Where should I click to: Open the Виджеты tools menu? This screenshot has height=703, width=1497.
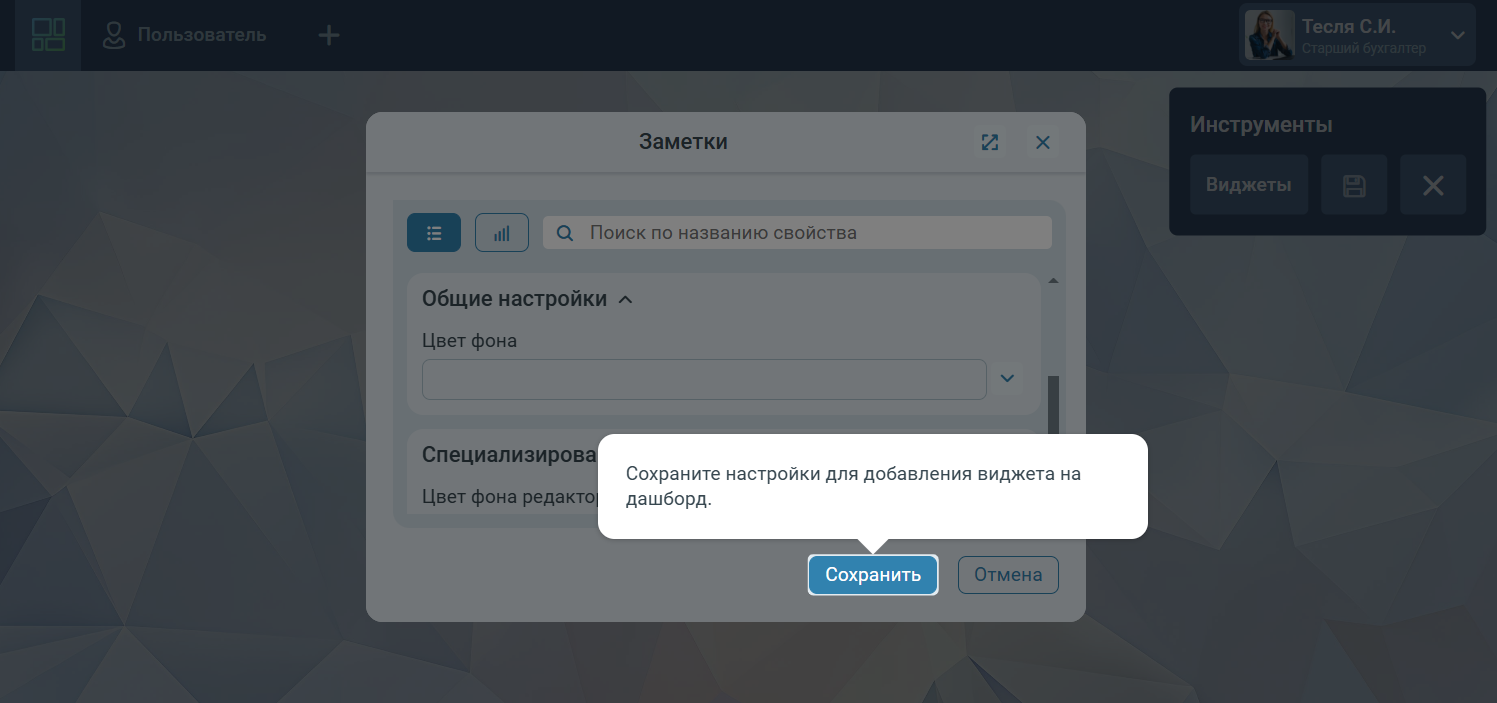1248,185
